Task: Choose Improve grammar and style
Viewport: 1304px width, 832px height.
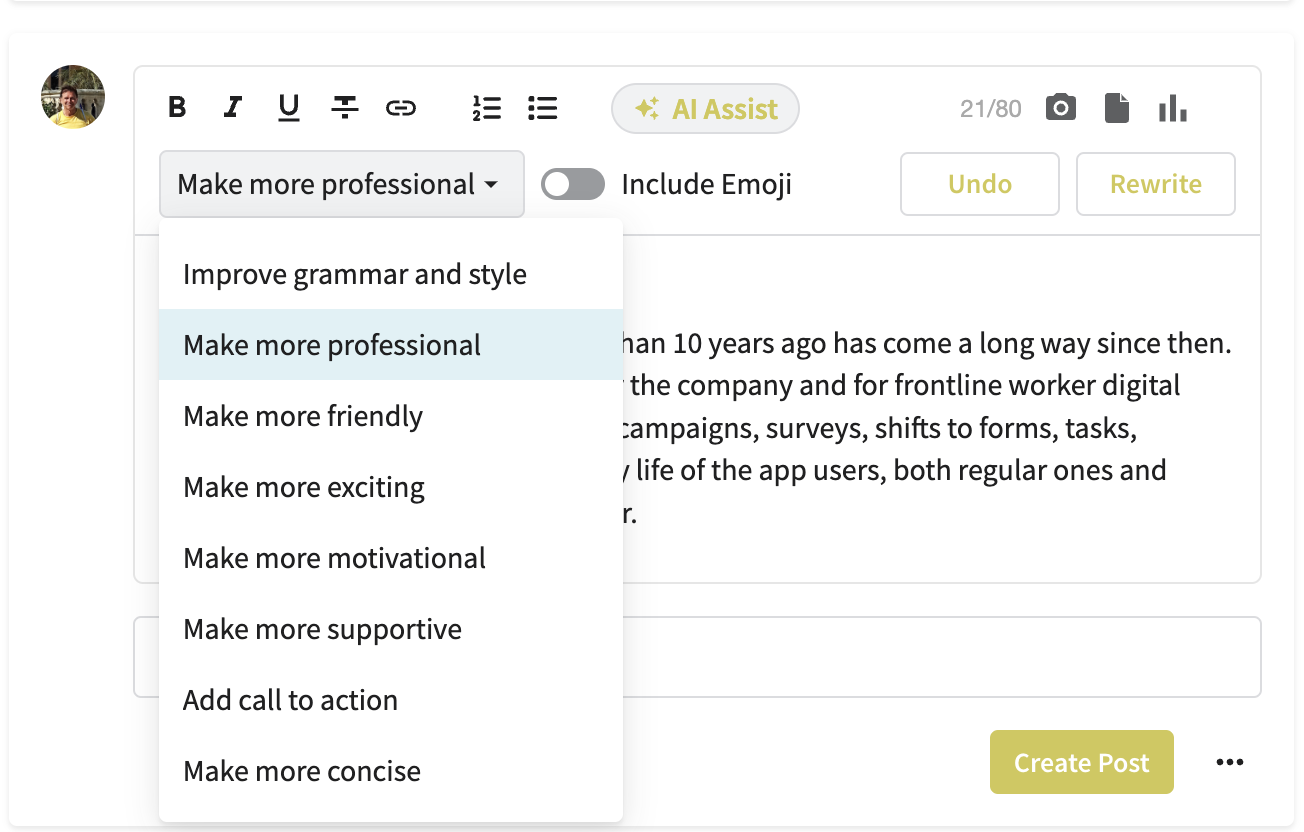Action: (355, 275)
